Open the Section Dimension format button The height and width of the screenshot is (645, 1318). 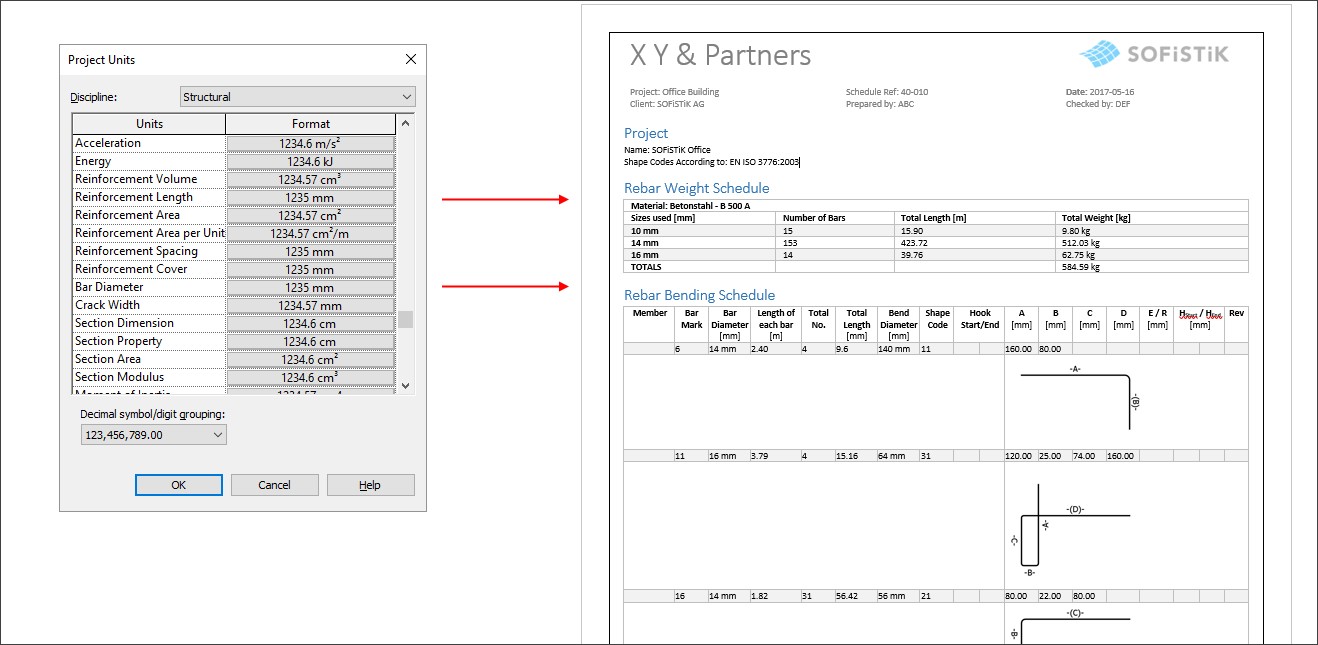tap(311, 323)
